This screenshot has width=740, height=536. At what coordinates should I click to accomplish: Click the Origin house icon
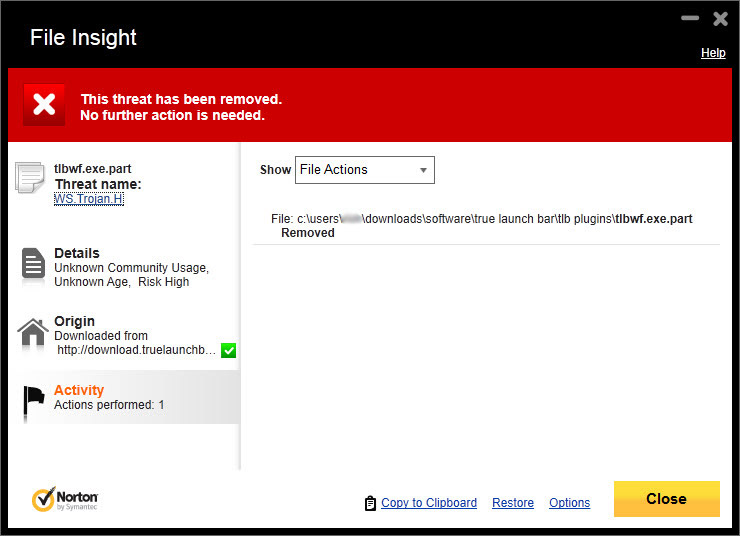click(33, 333)
